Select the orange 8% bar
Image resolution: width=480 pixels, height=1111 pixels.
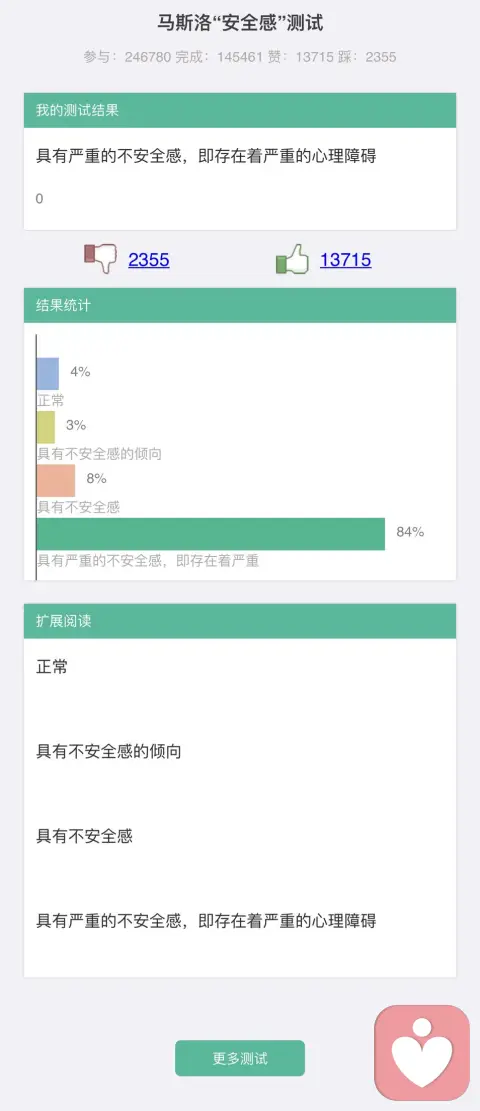(56, 480)
